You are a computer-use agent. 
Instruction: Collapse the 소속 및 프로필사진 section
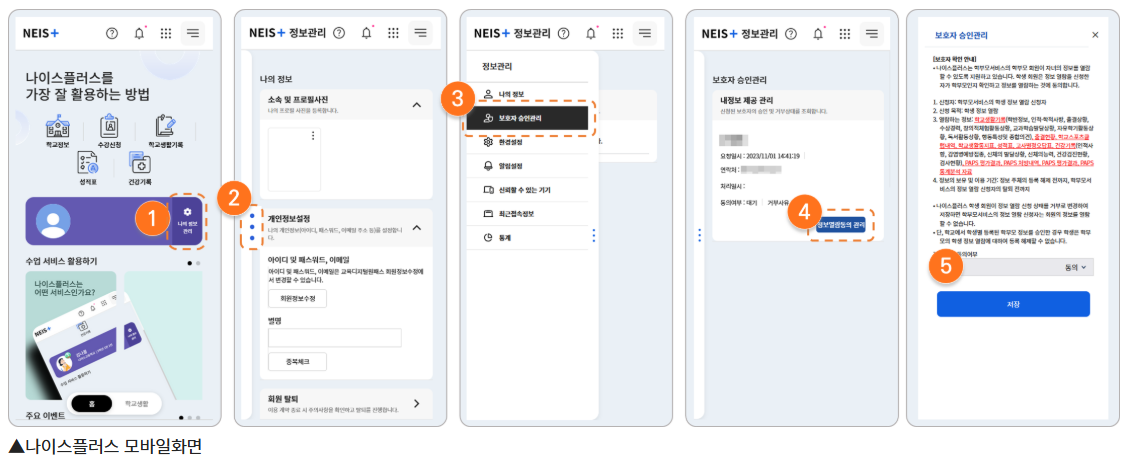416,105
